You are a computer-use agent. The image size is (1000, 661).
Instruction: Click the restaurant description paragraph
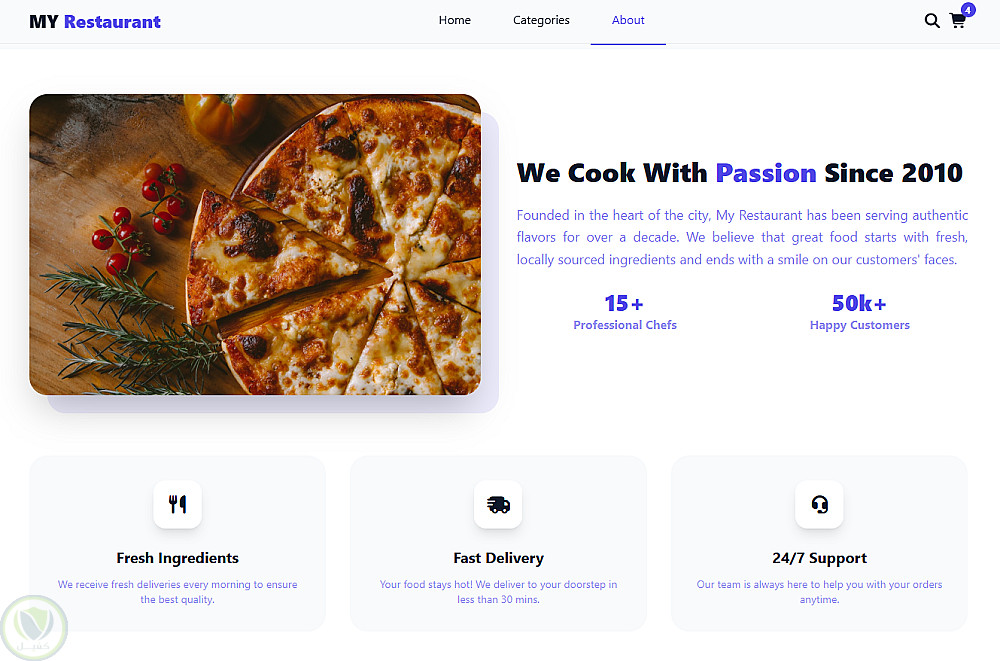[x=742, y=237]
